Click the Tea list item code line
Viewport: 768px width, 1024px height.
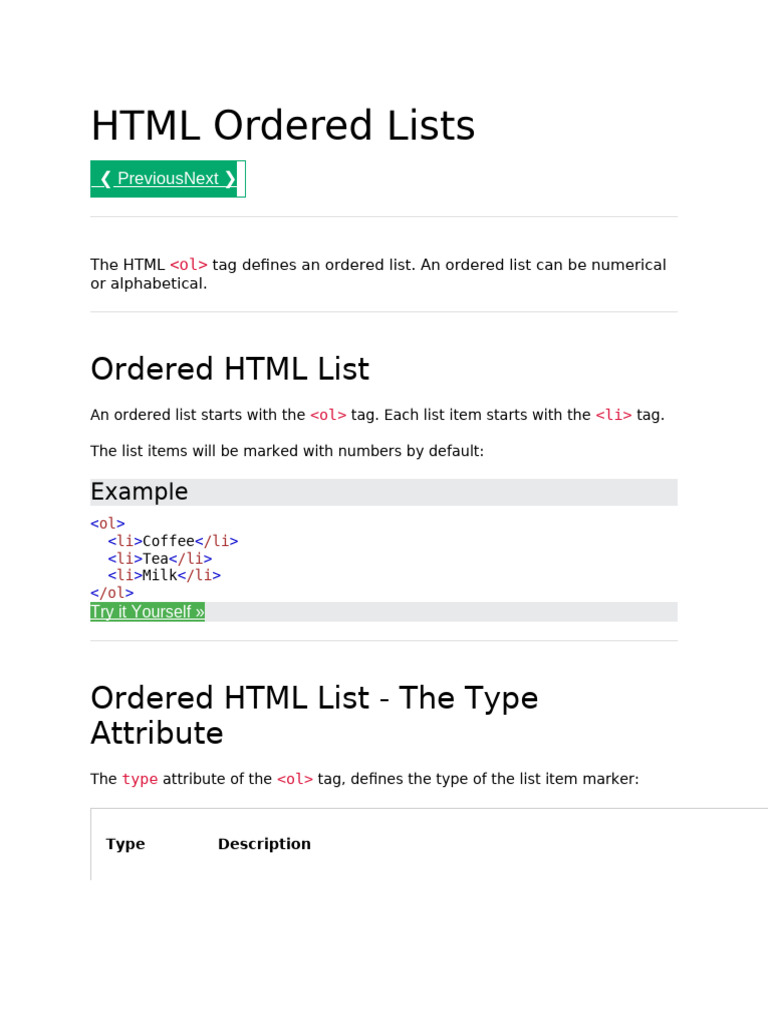[160, 558]
